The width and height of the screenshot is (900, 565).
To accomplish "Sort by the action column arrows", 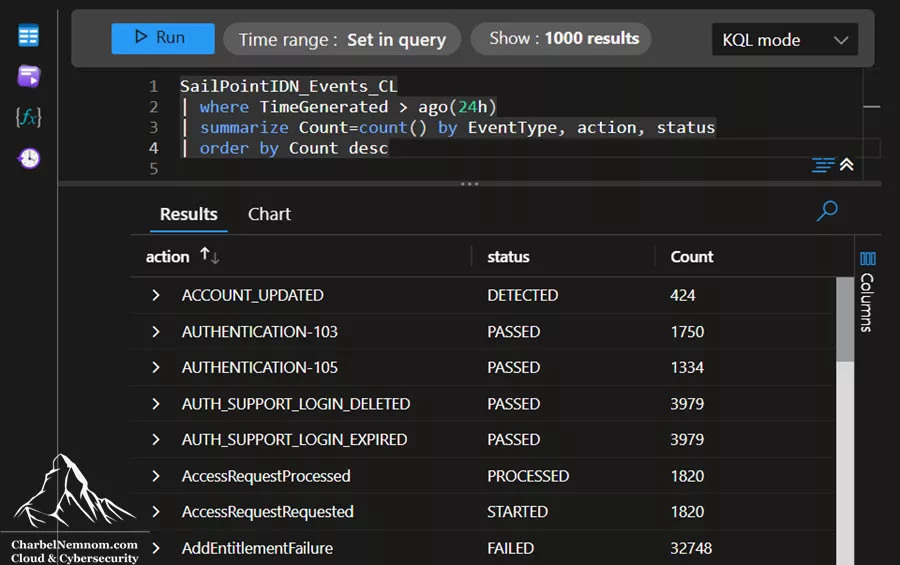I will [210, 256].
